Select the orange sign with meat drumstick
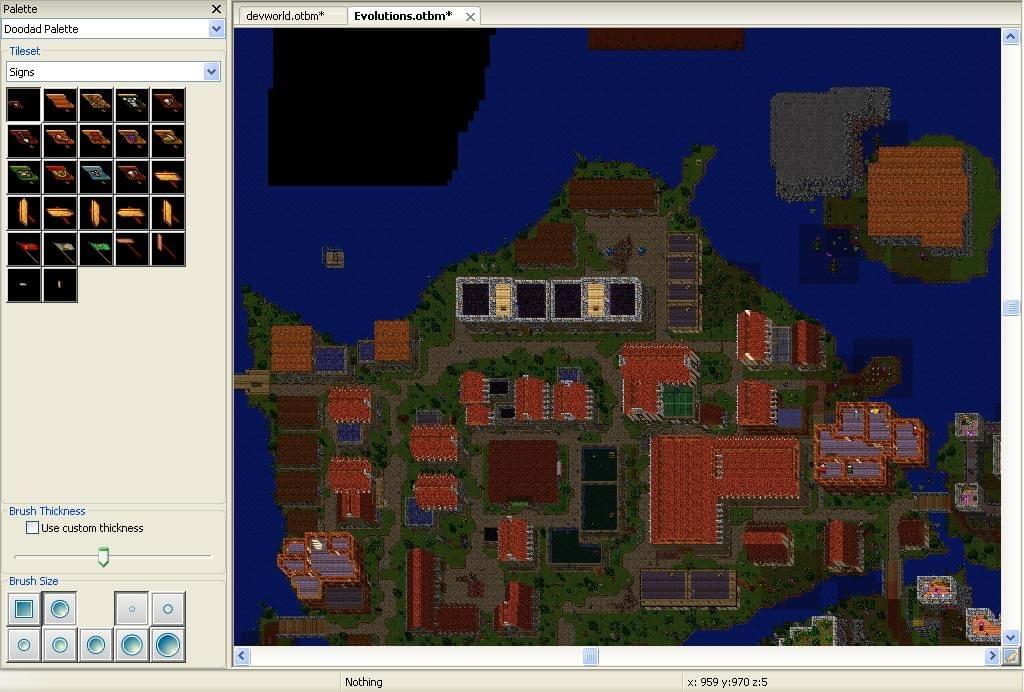1024x692 pixels. coord(60,140)
